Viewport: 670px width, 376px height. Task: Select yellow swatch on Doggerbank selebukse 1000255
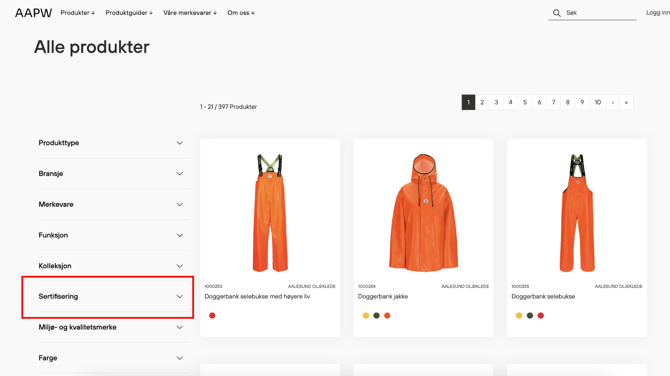[x=519, y=316]
